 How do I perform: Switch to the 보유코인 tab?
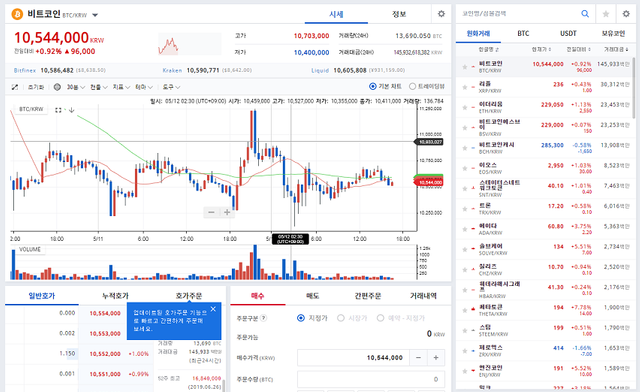pyautogui.click(x=613, y=33)
